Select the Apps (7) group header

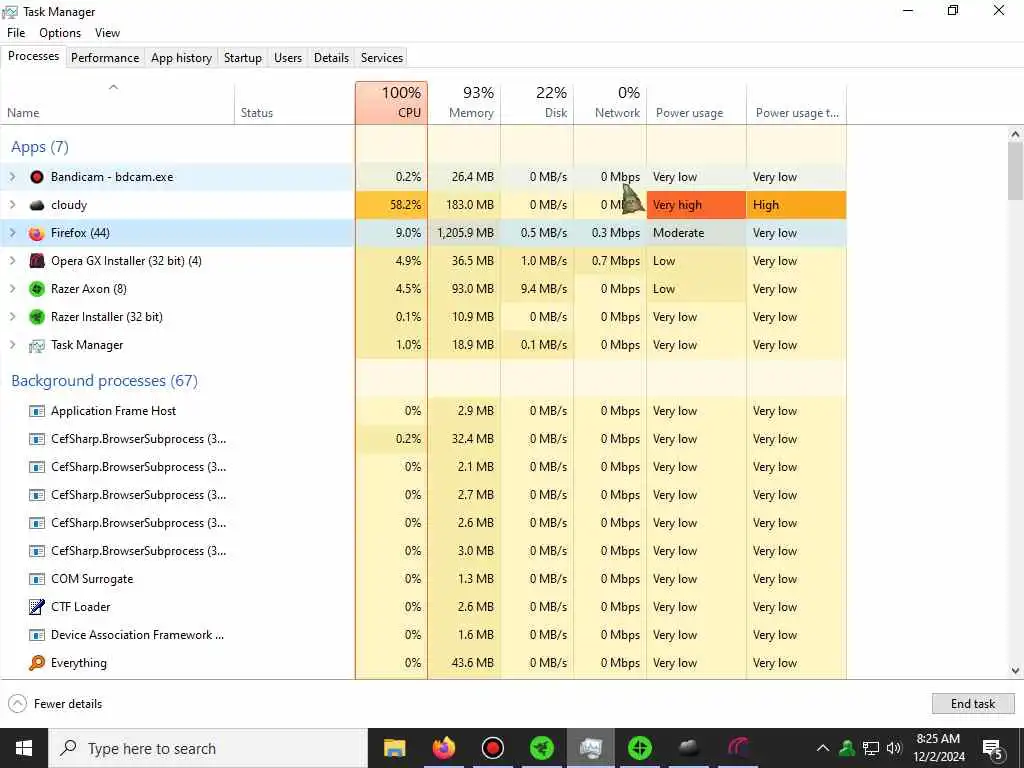click(40, 147)
